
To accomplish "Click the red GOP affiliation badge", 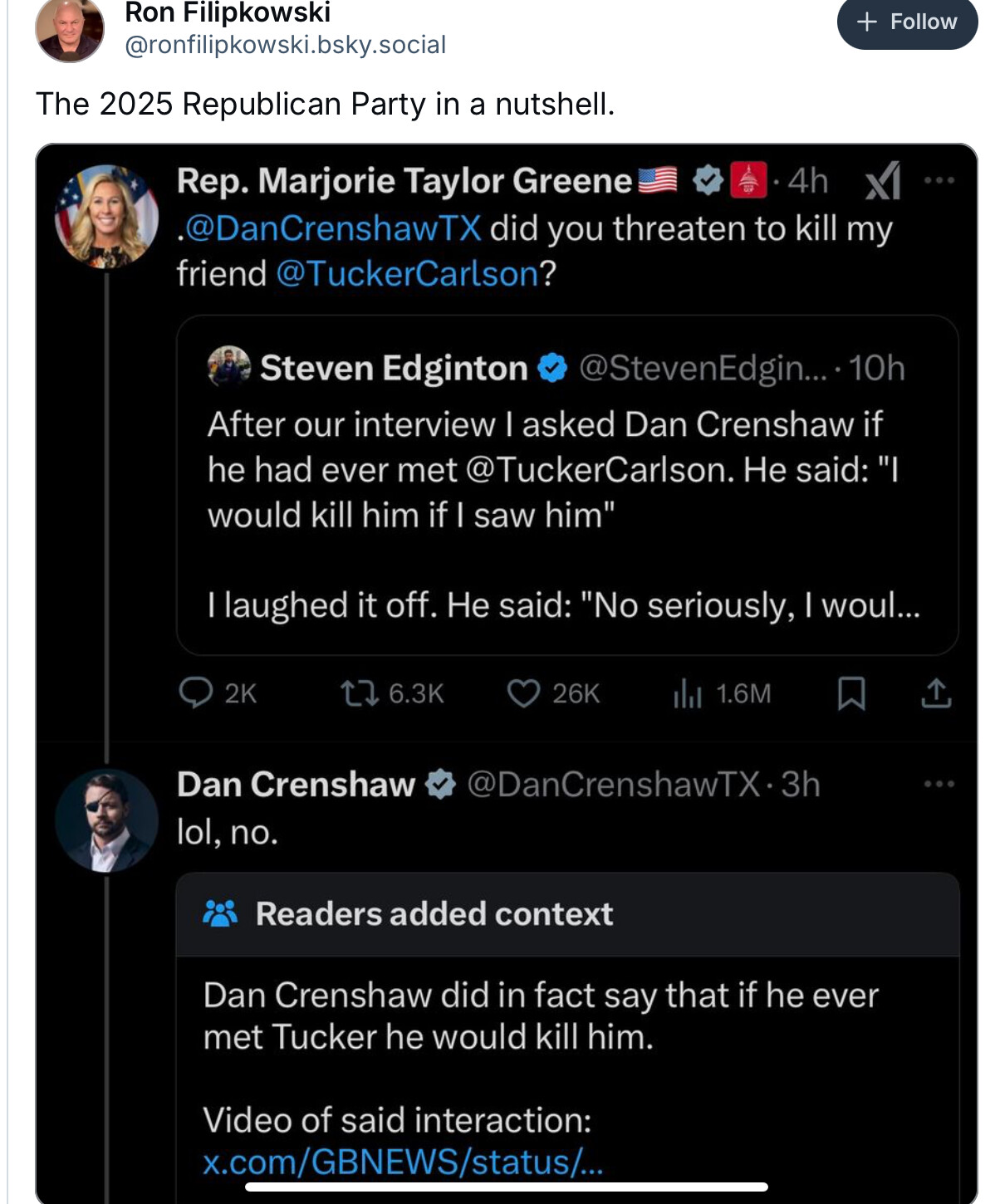I will [747, 181].
